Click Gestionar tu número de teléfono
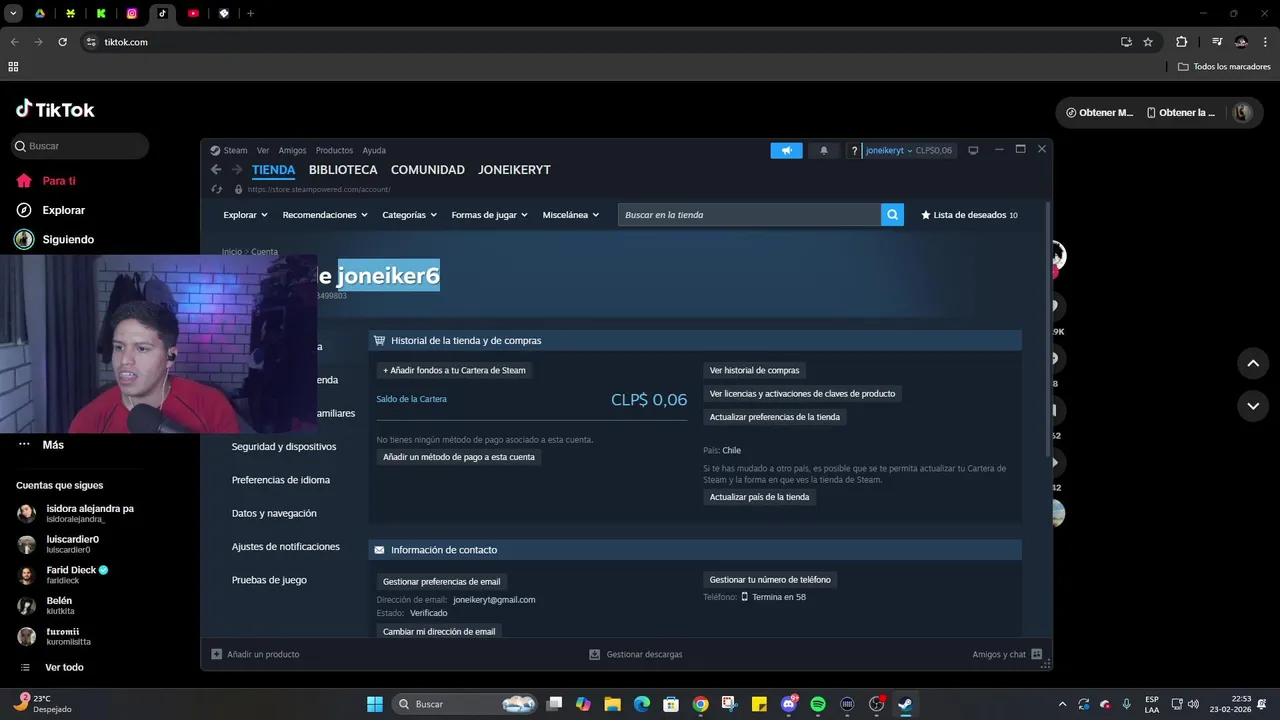Screen dimensions: 1280x720 coord(770,579)
